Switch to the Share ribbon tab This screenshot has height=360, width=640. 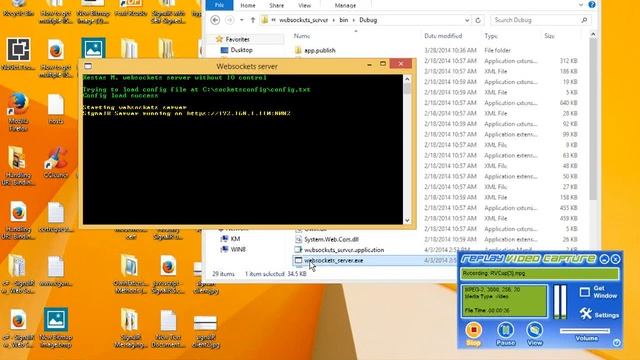tap(276, 5)
